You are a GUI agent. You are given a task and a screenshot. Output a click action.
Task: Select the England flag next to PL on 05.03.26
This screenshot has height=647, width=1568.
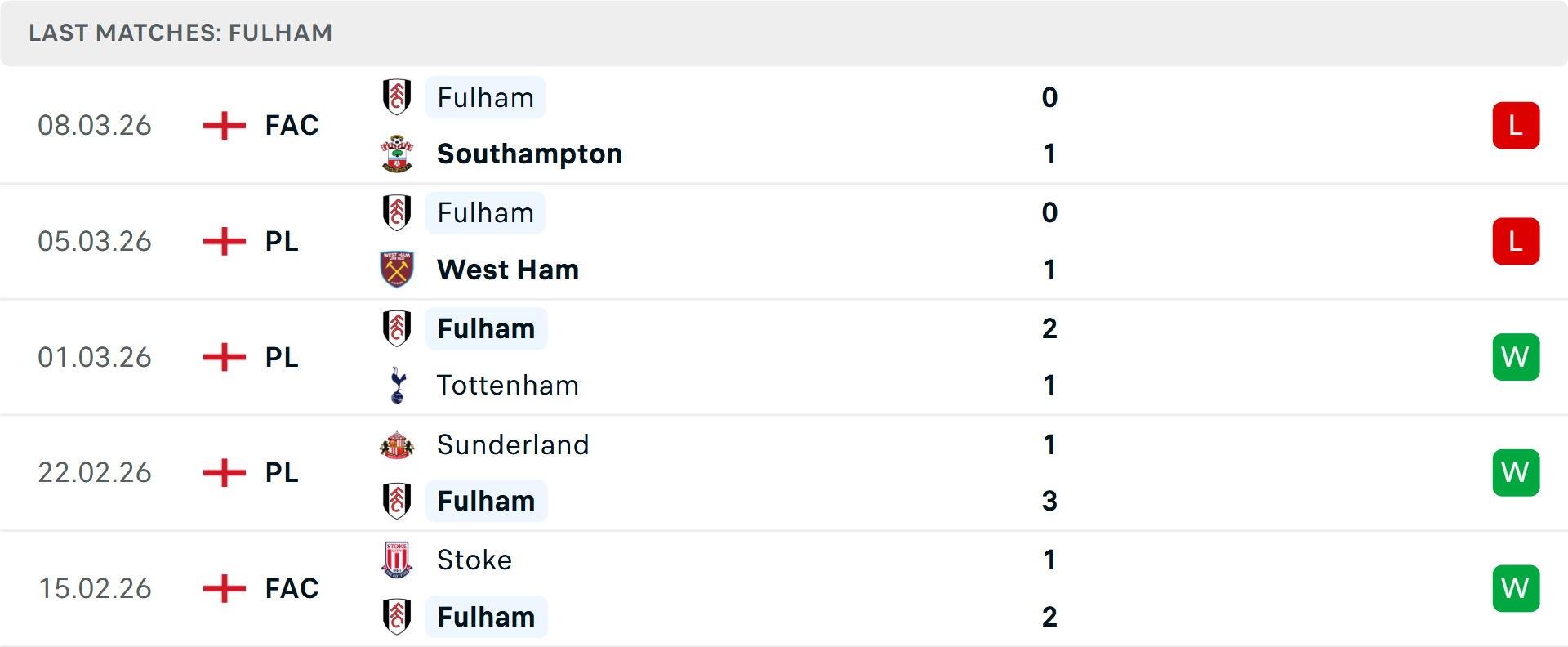click(x=224, y=241)
